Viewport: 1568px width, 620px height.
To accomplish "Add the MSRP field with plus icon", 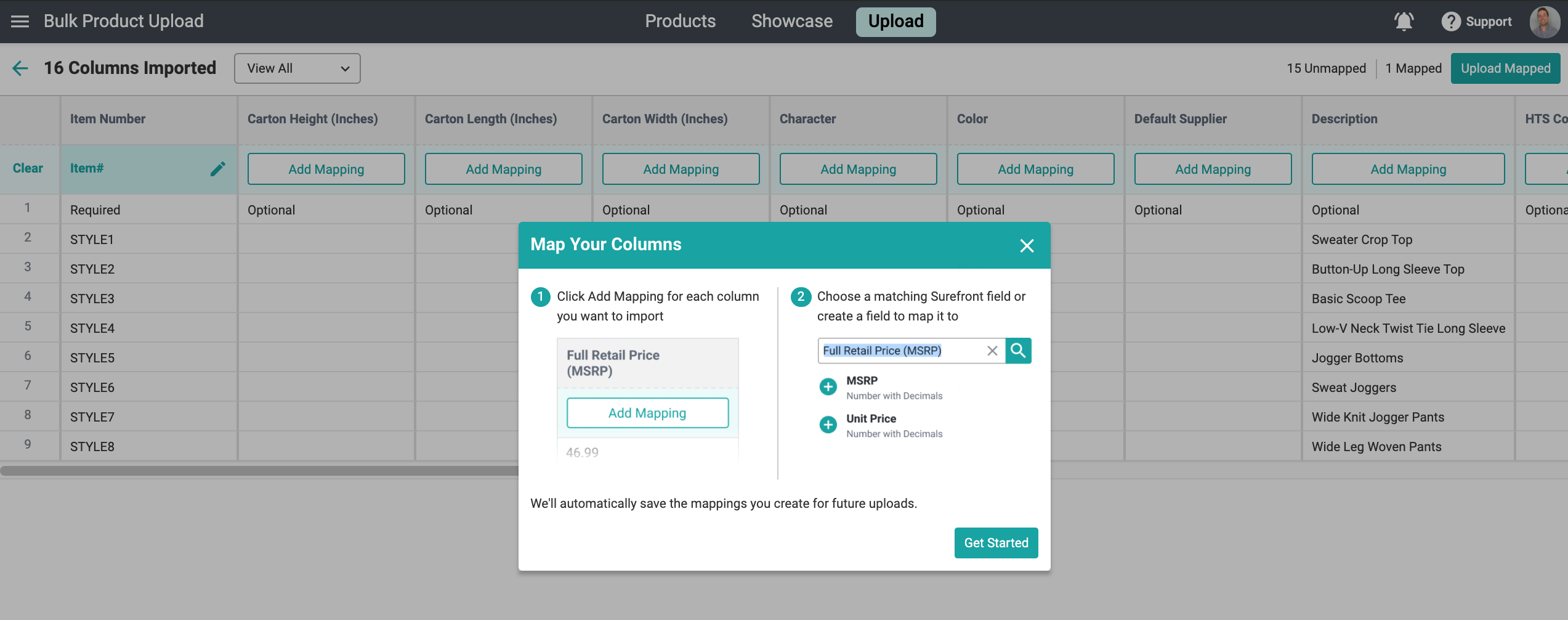I will [x=828, y=387].
